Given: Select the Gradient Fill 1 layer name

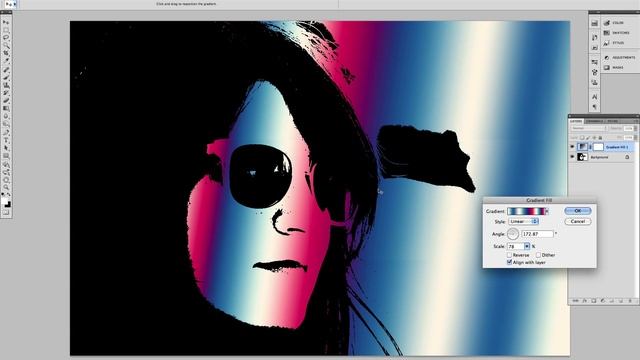Looking at the screenshot, I should pyautogui.click(x=617, y=147).
